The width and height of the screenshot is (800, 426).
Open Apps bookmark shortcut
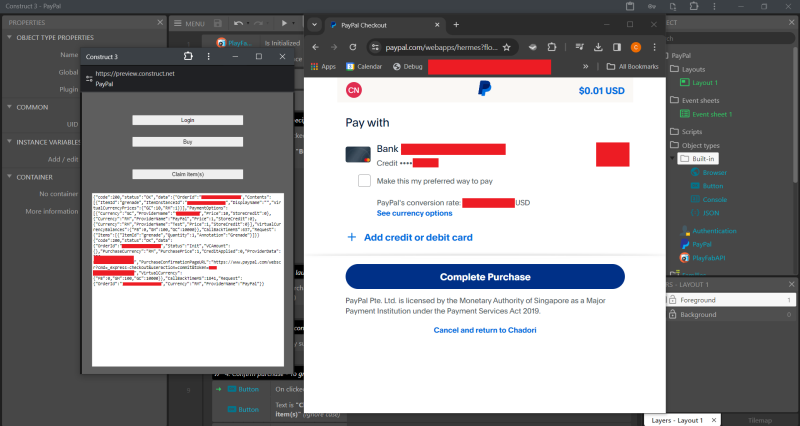pyautogui.click(x=323, y=66)
